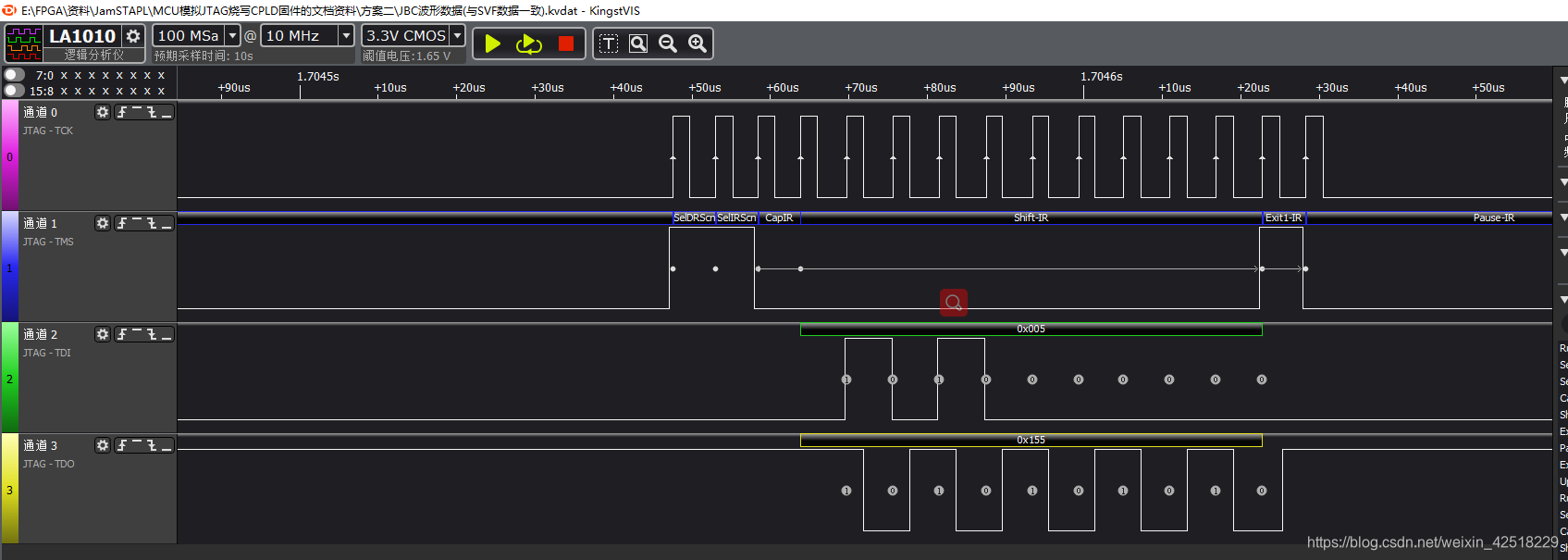Image resolution: width=1568 pixels, height=560 pixels.
Task: Set falling-edge trigger on 通道 3
Action: 152,445
